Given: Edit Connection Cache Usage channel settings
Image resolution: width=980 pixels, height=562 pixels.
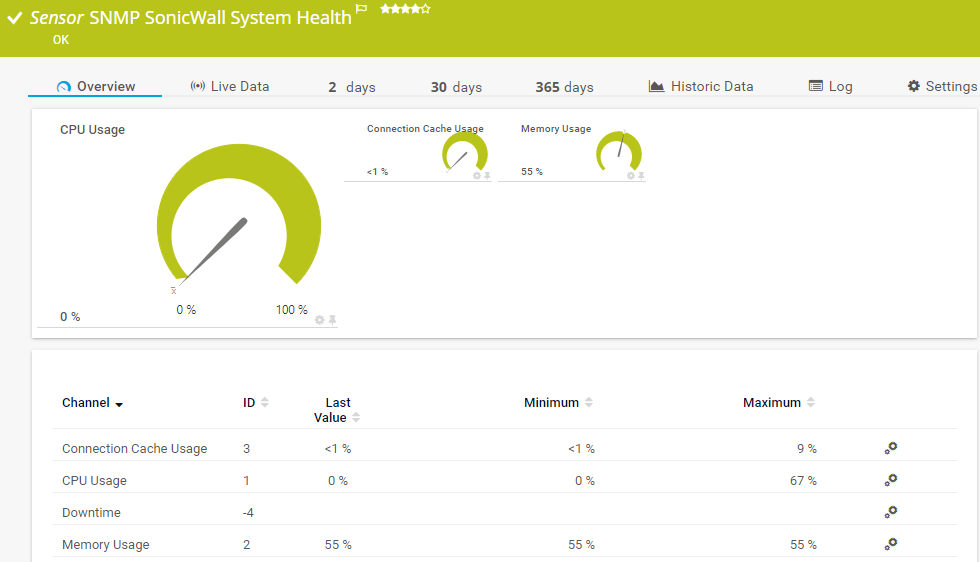Looking at the screenshot, I should tap(890, 448).
